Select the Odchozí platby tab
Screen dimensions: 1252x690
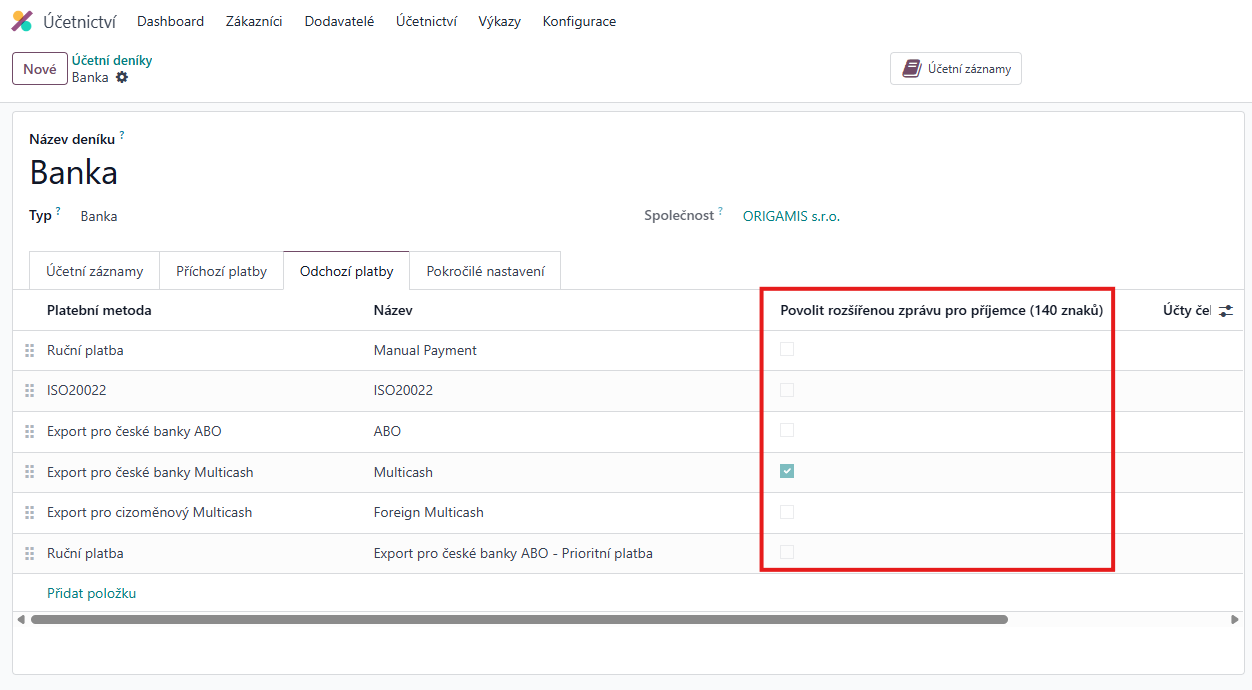point(347,271)
